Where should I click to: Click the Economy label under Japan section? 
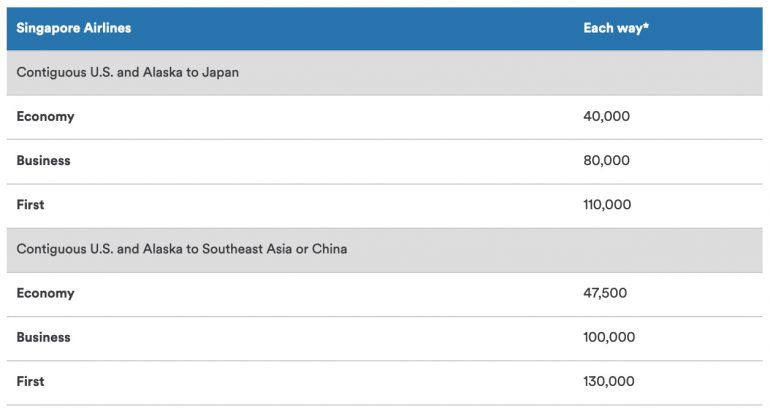click(45, 116)
